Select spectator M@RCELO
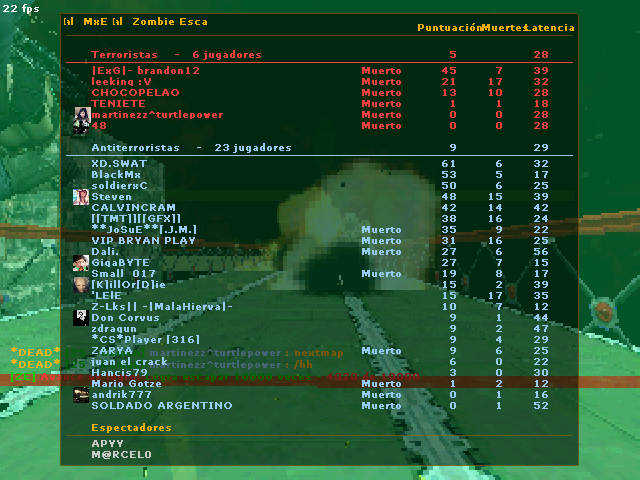 pyautogui.click(x=121, y=455)
